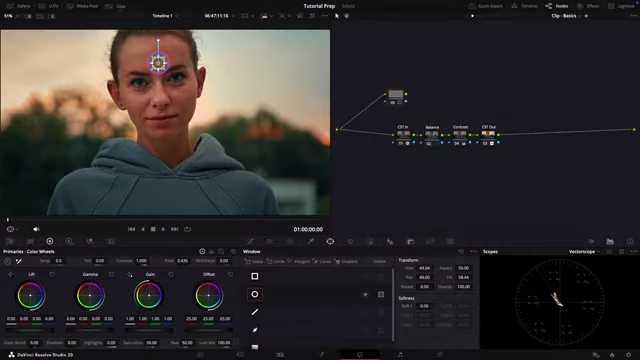Screen dimensions: 640x360
Task: Enable the Gradient window shape
Action: pyautogui.click(x=255, y=347)
